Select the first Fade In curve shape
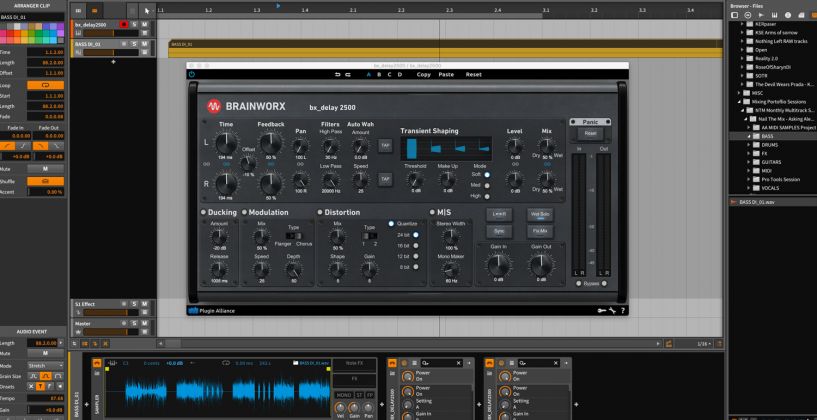 (x=7, y=145)
